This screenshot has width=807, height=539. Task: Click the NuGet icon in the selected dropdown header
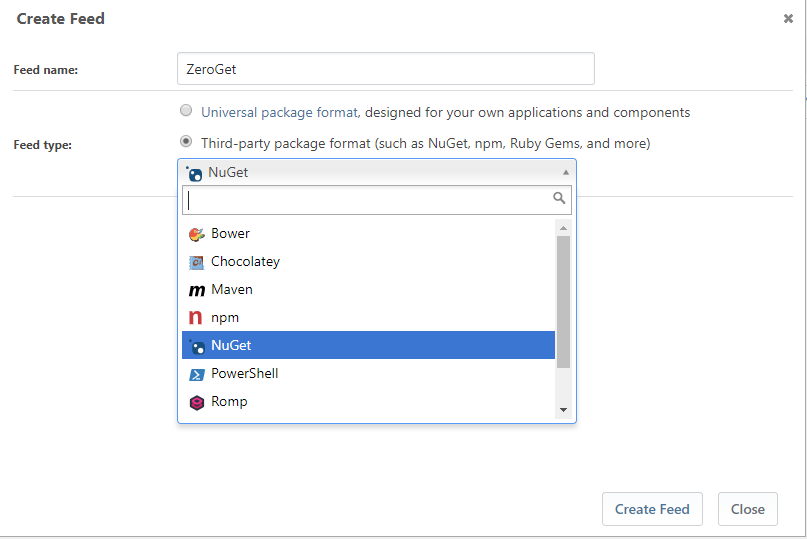coord(194,173)
